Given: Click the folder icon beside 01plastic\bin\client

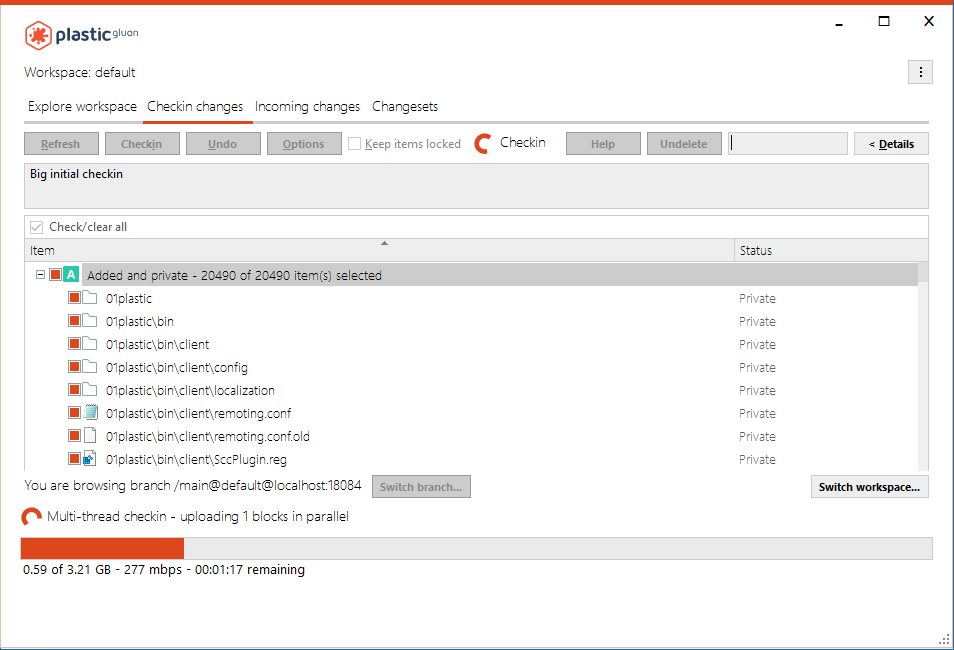Looking at the screenshot, I should [x=92, y=343].
